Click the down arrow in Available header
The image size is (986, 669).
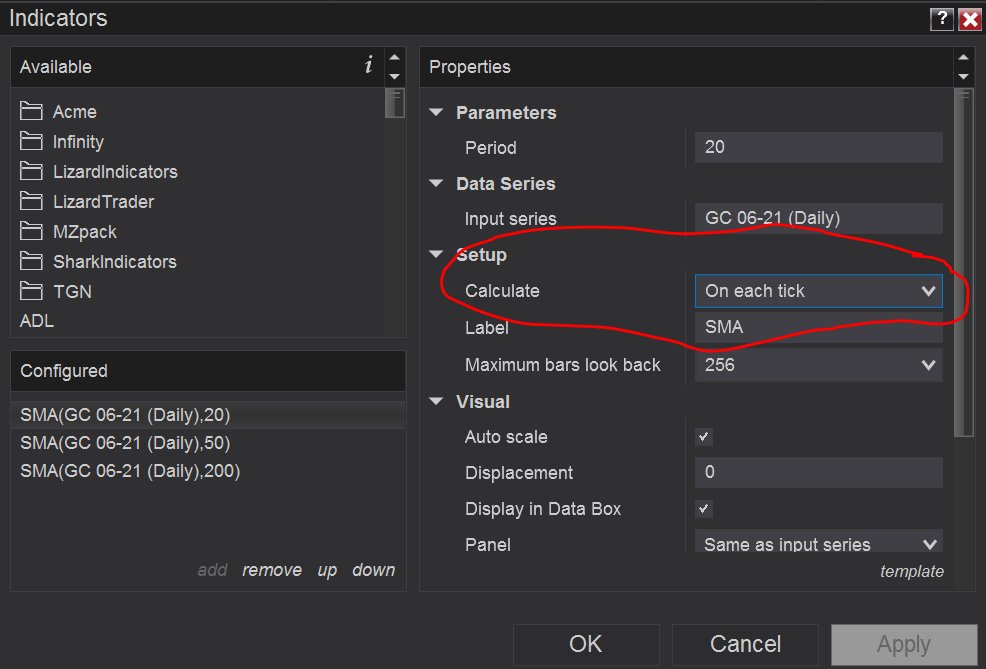coord(394,77)
